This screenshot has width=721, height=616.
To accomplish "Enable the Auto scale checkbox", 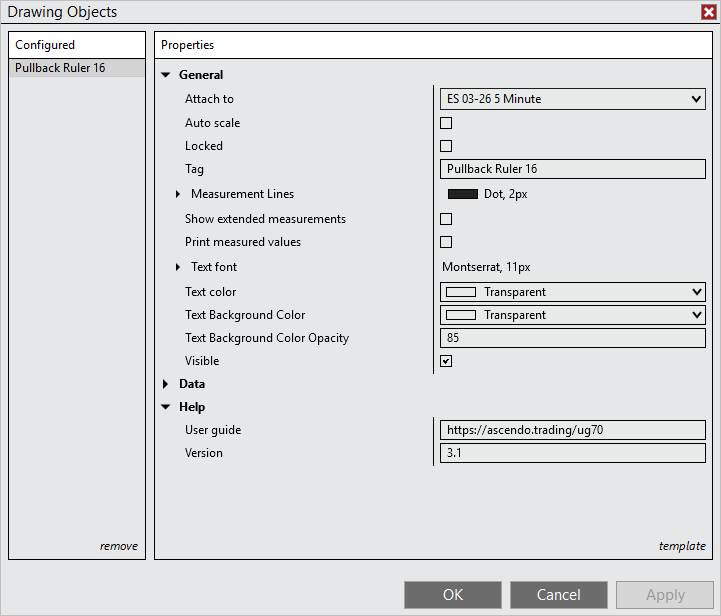I will [446, 123].
